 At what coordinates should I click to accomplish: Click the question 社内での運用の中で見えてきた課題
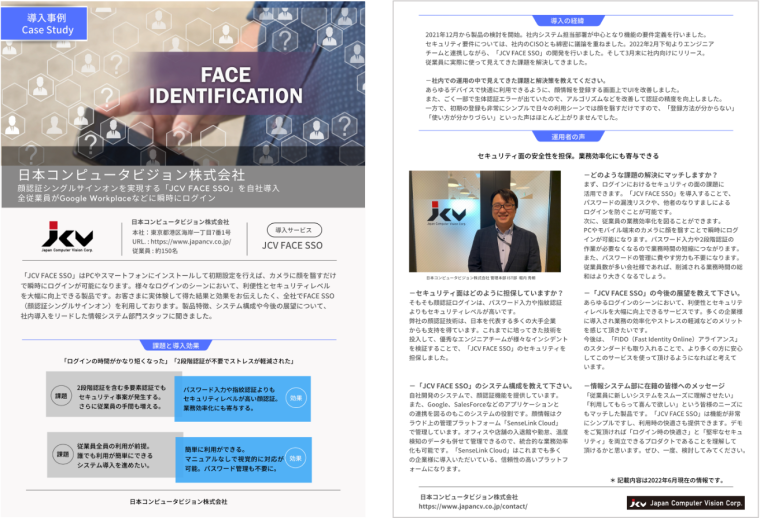[516, 80]
